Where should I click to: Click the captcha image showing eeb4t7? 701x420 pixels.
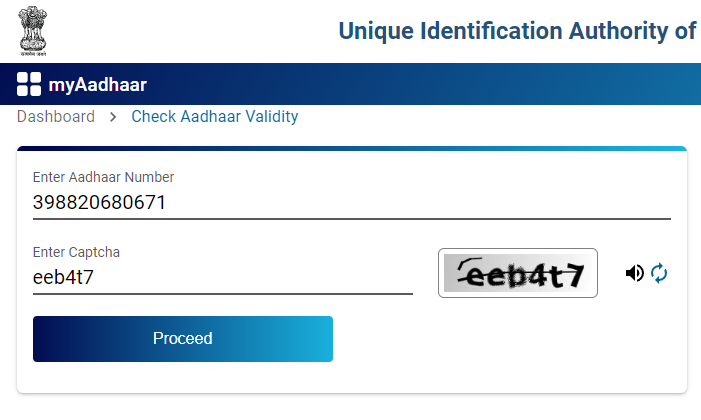(517, 273)
